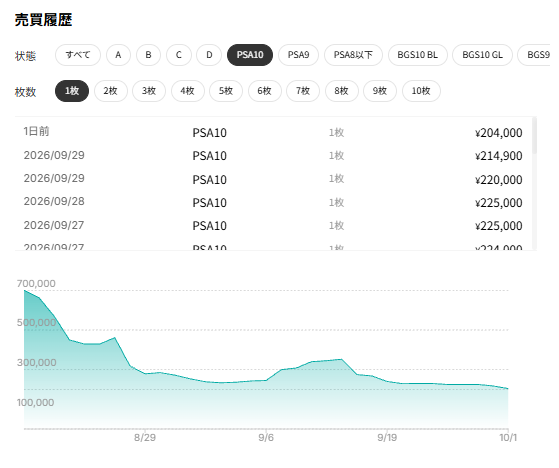This screenshot has width=559, height=468.
Task: Select the PSA10 condition filter
Action: pyautogui.click(x=250, y=55)
